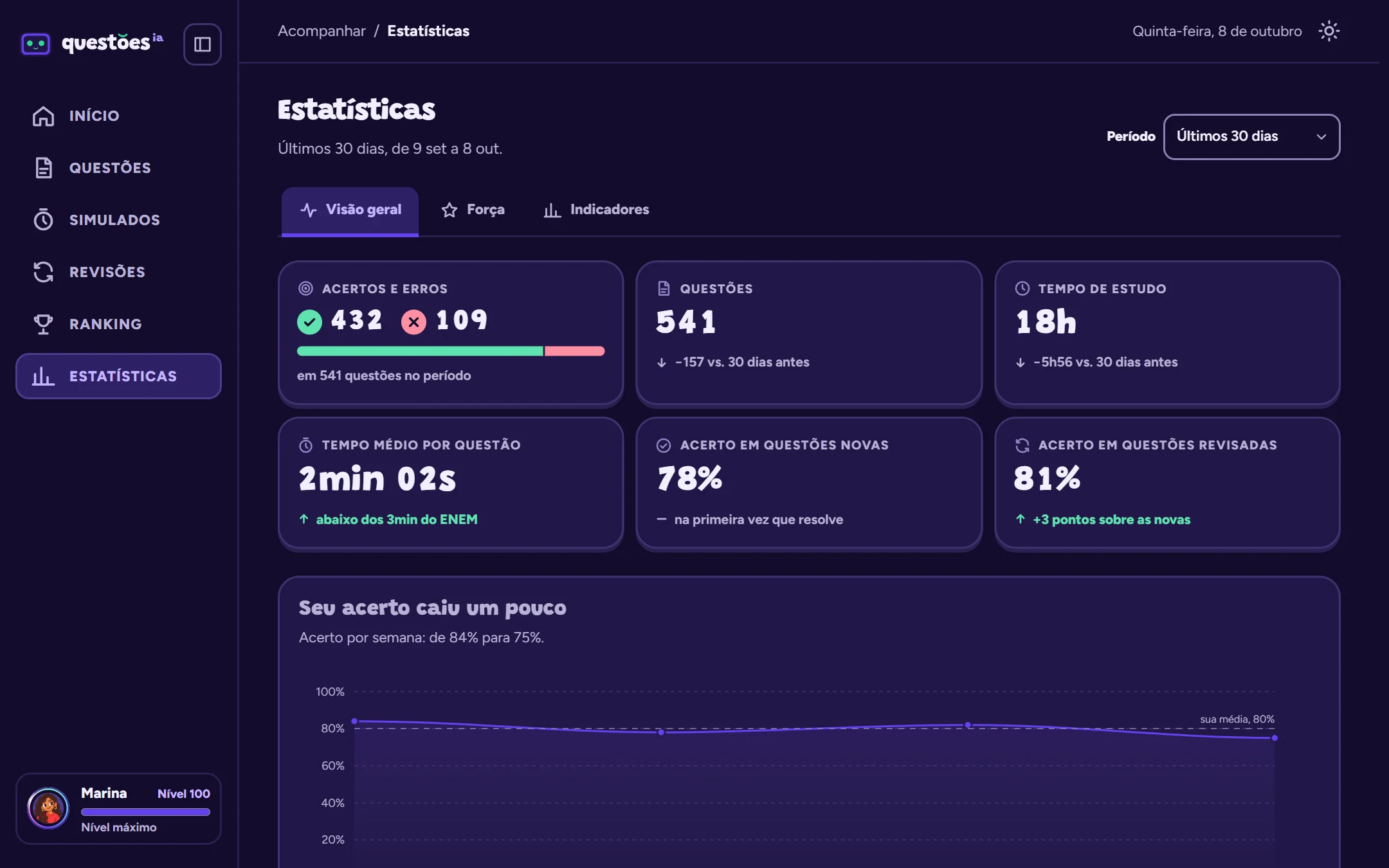Open the Ranking page

pyautogui.click(x=118, y=324)
